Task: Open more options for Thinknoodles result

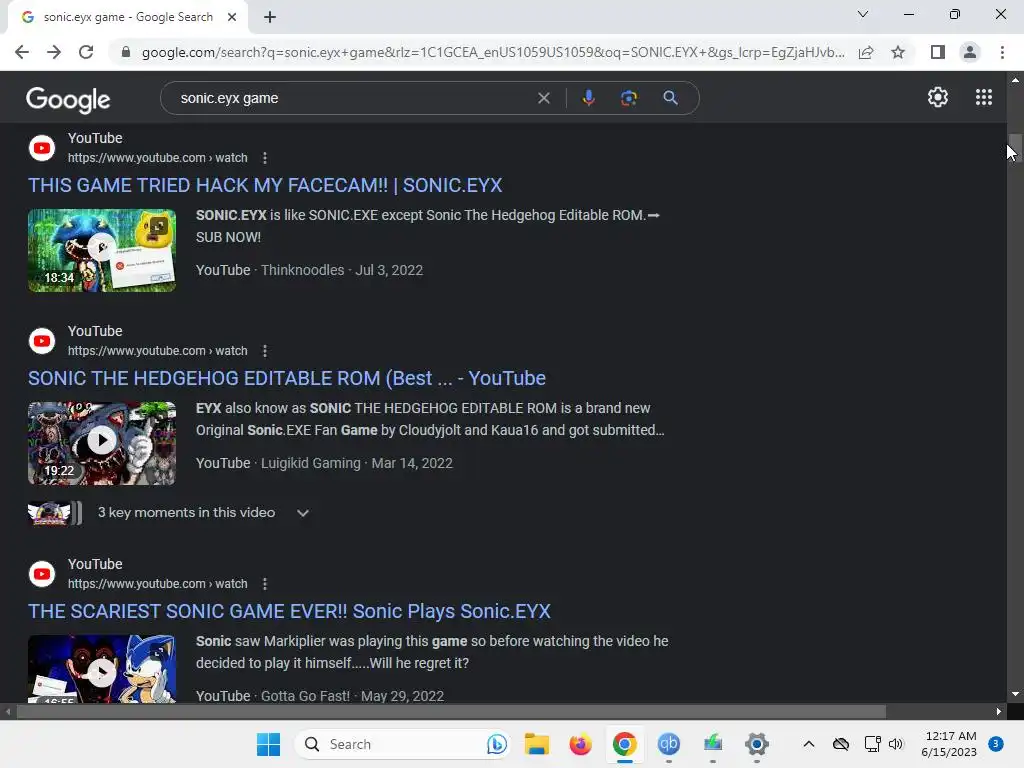Action: point(264,158)
